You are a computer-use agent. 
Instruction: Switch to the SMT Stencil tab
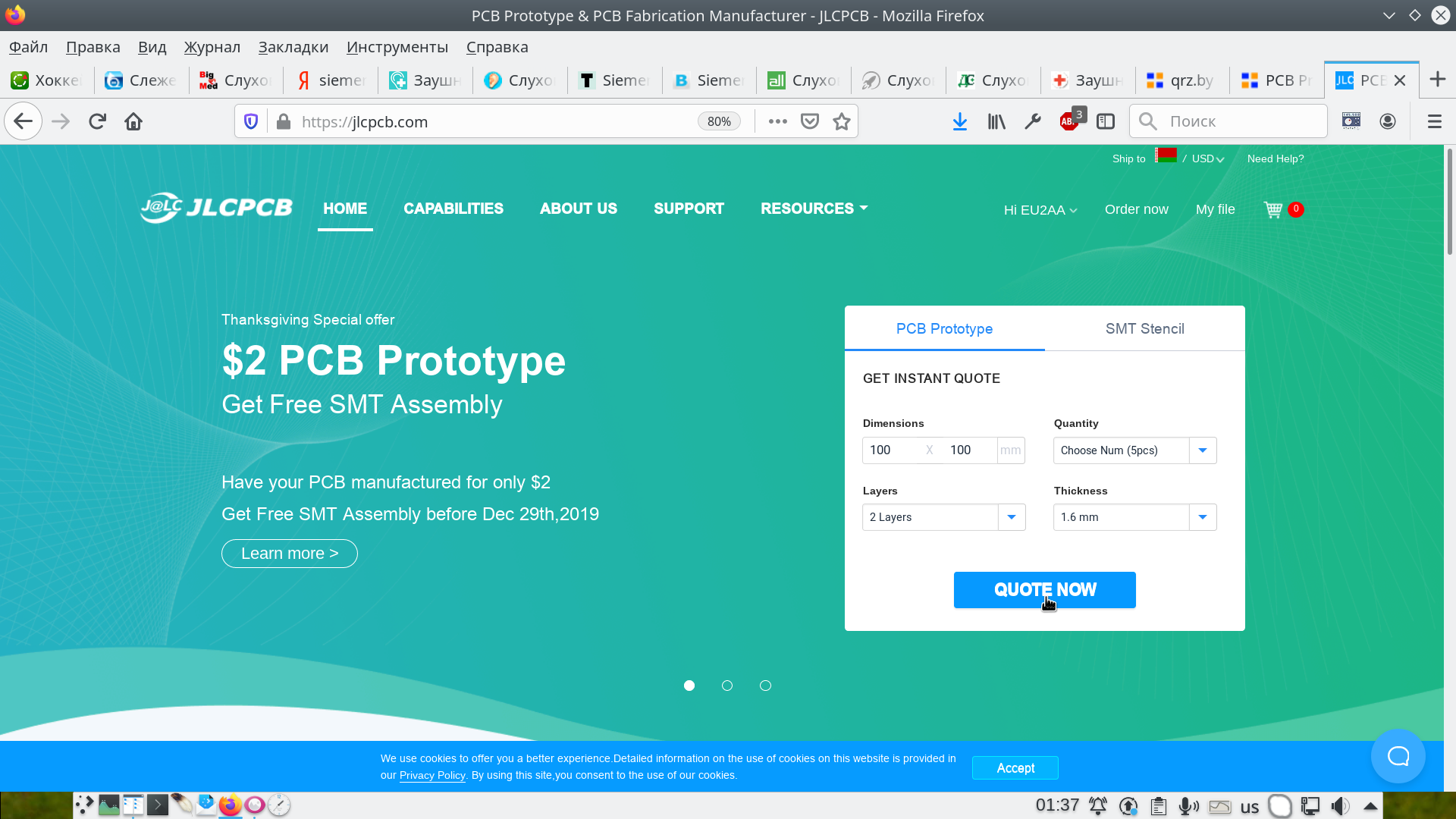pos(1145,328)
